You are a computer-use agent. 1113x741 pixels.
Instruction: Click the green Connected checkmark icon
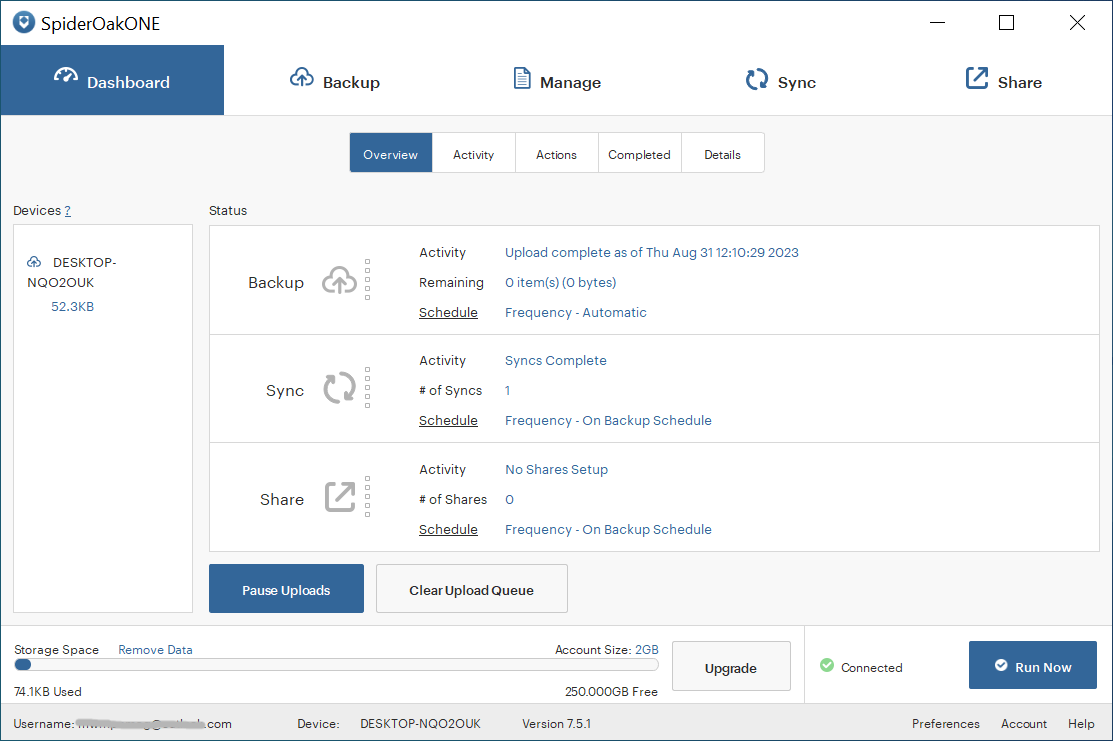827,667
